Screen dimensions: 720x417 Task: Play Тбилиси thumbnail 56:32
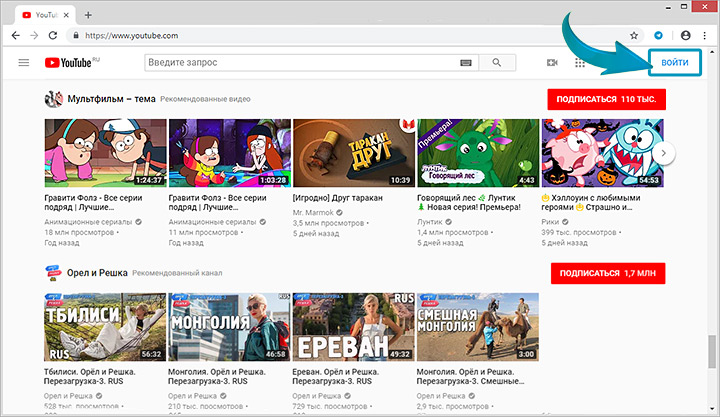coord(105,327)
